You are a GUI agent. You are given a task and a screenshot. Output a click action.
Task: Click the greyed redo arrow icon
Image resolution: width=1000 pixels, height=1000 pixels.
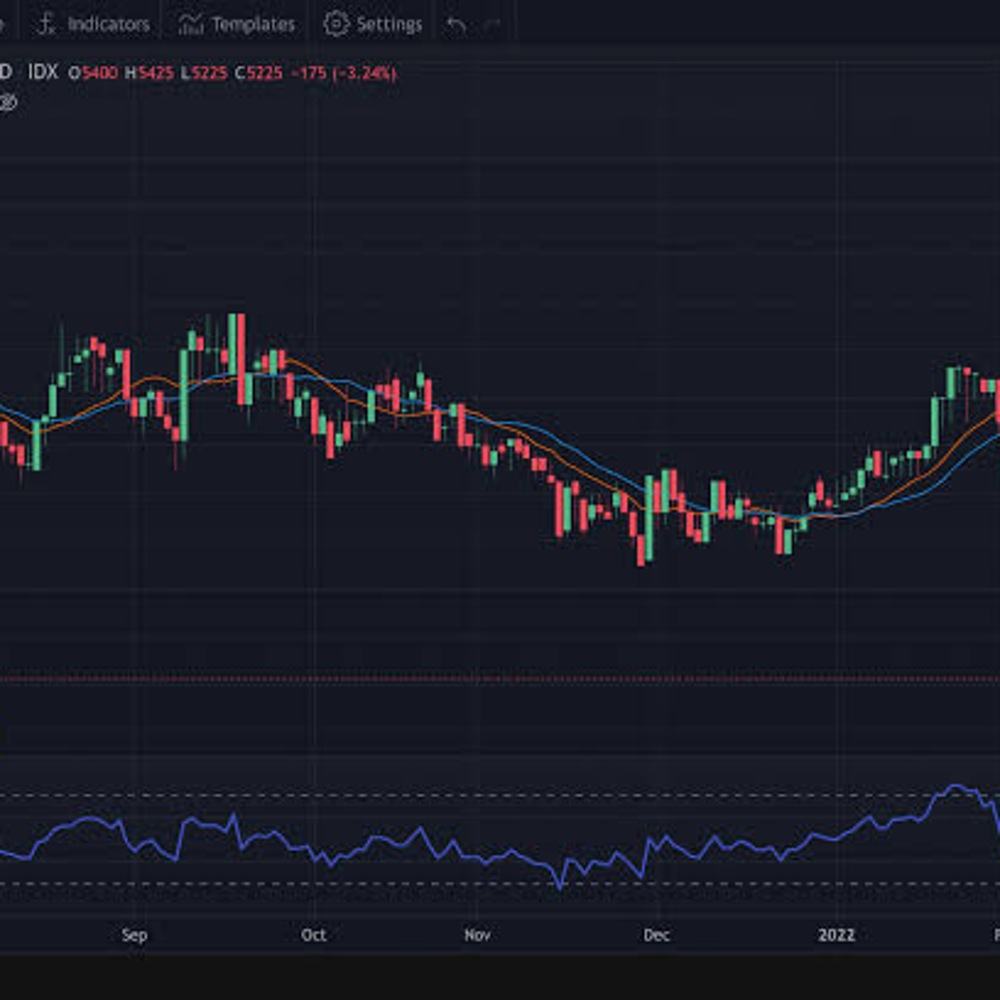coord(493,26)
